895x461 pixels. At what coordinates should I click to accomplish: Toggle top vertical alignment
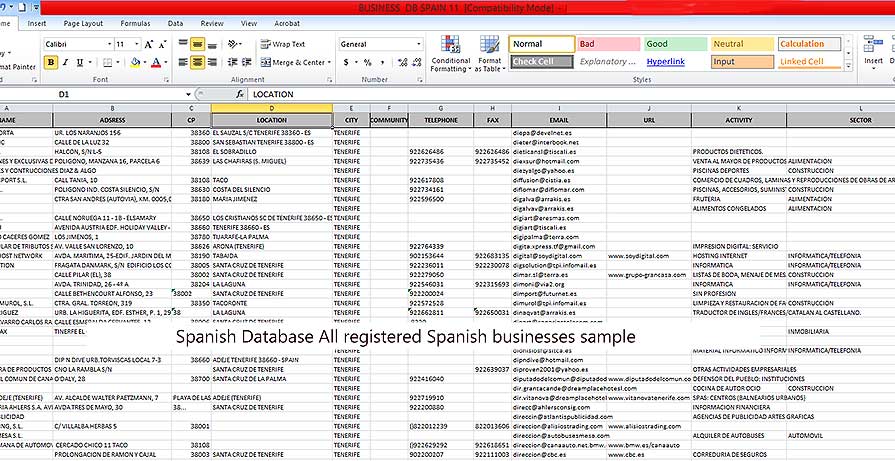click(183, 44)
